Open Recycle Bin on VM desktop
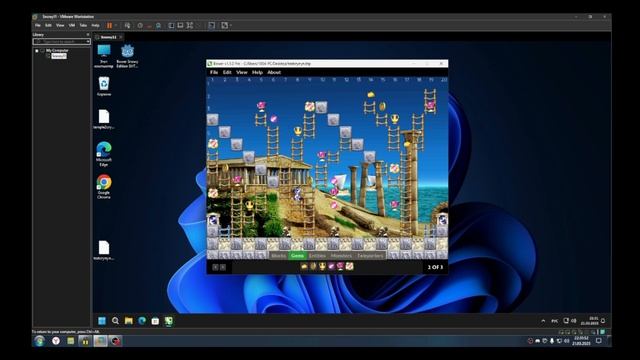This screenshot has width=640, height=360. [104, 87]
